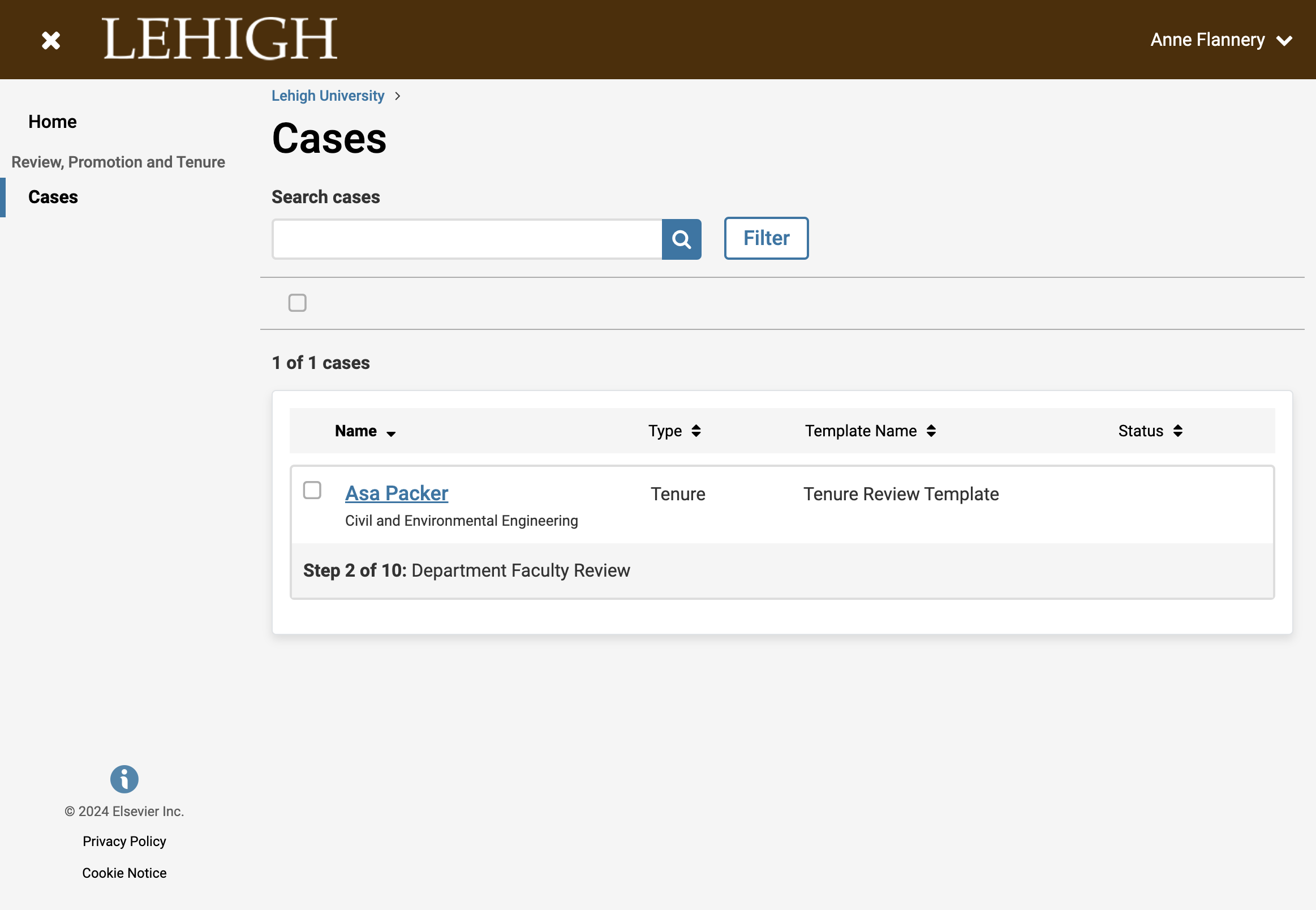This screenshot has width=1316, height=910.
Task: Select Cases in the sidebar
Action: tap(53, 197)
